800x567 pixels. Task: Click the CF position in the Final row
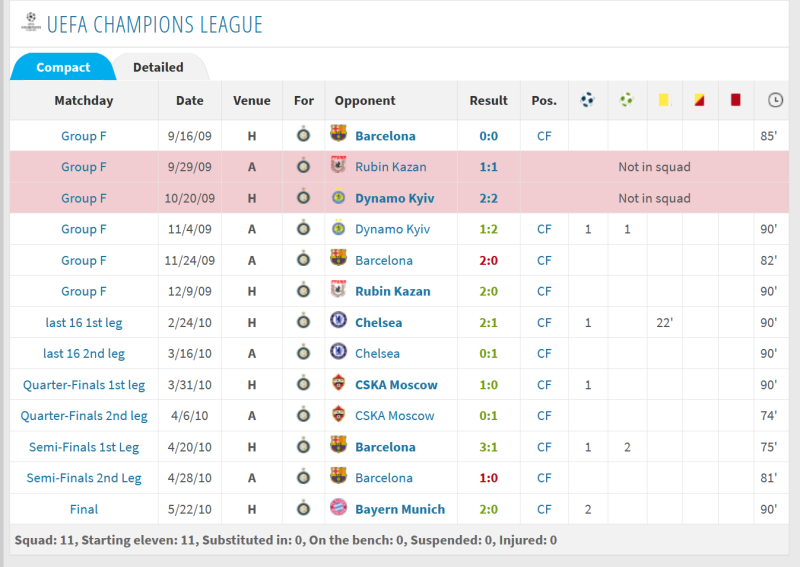[x=544, y=509]
